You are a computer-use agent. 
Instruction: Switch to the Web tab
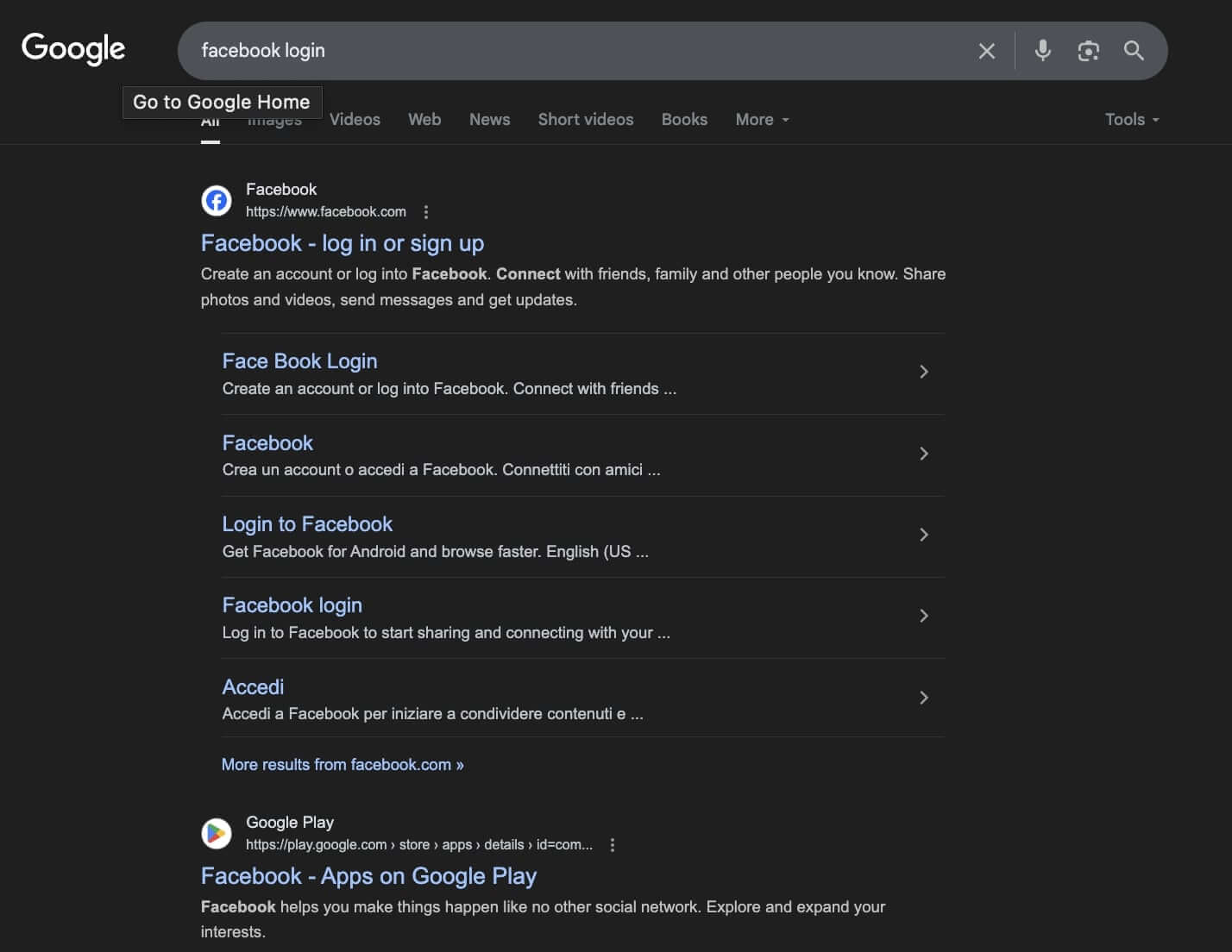tap(424, 120)
